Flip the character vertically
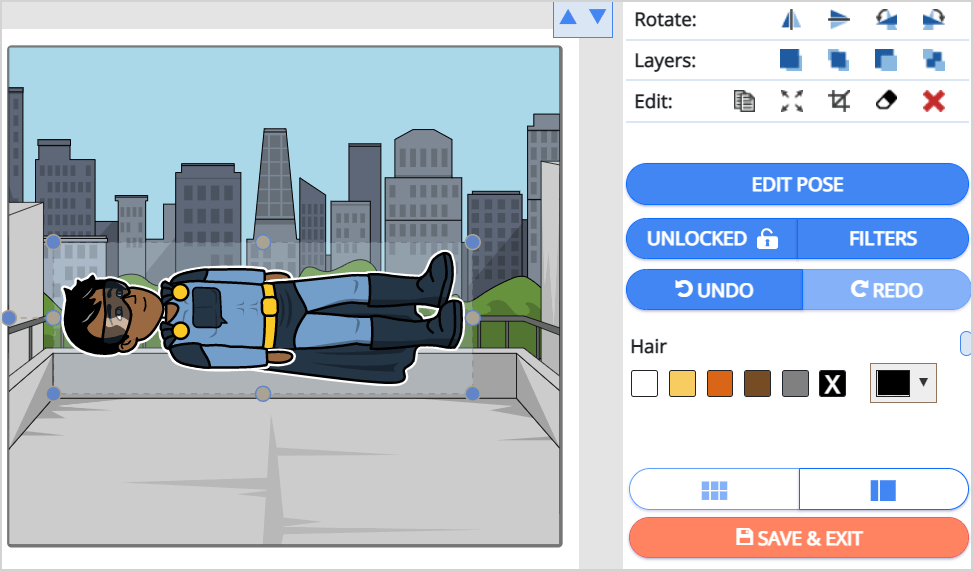The height and width of the screenshot is (571, 973). pyautogui.click(x=838, y=19)
